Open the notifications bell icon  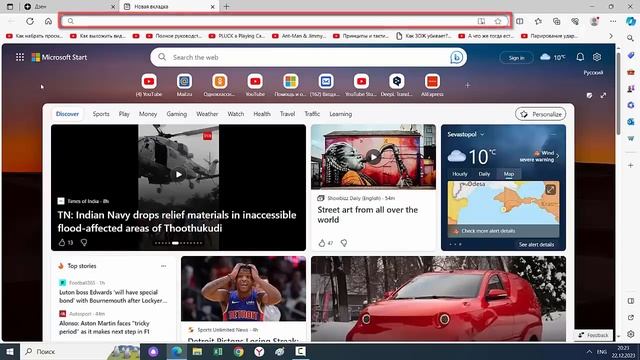(580, 57)
